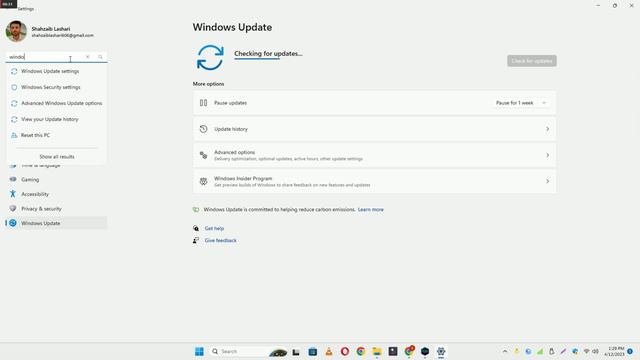
Task: Click the large update sync arrows icon
Action: click(x=210, y=58)
